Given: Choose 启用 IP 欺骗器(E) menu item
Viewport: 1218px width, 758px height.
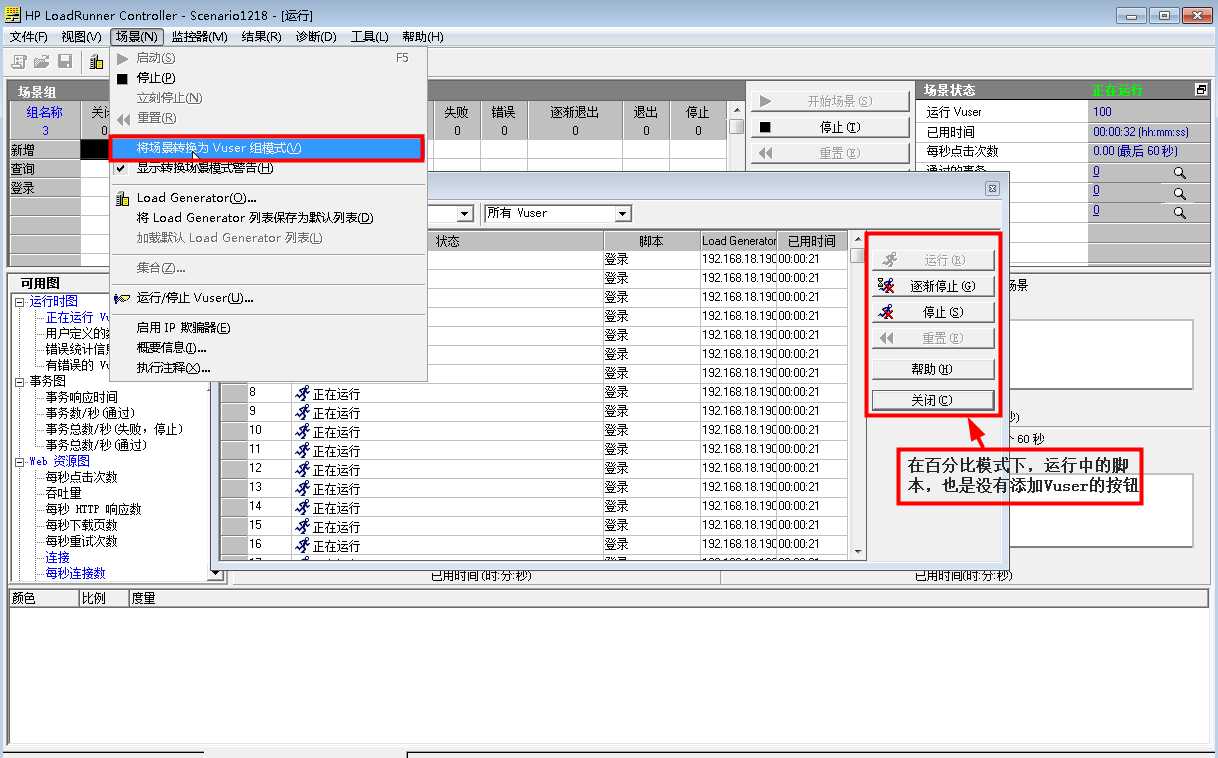Looking at the screenshot, I should 269,328.
